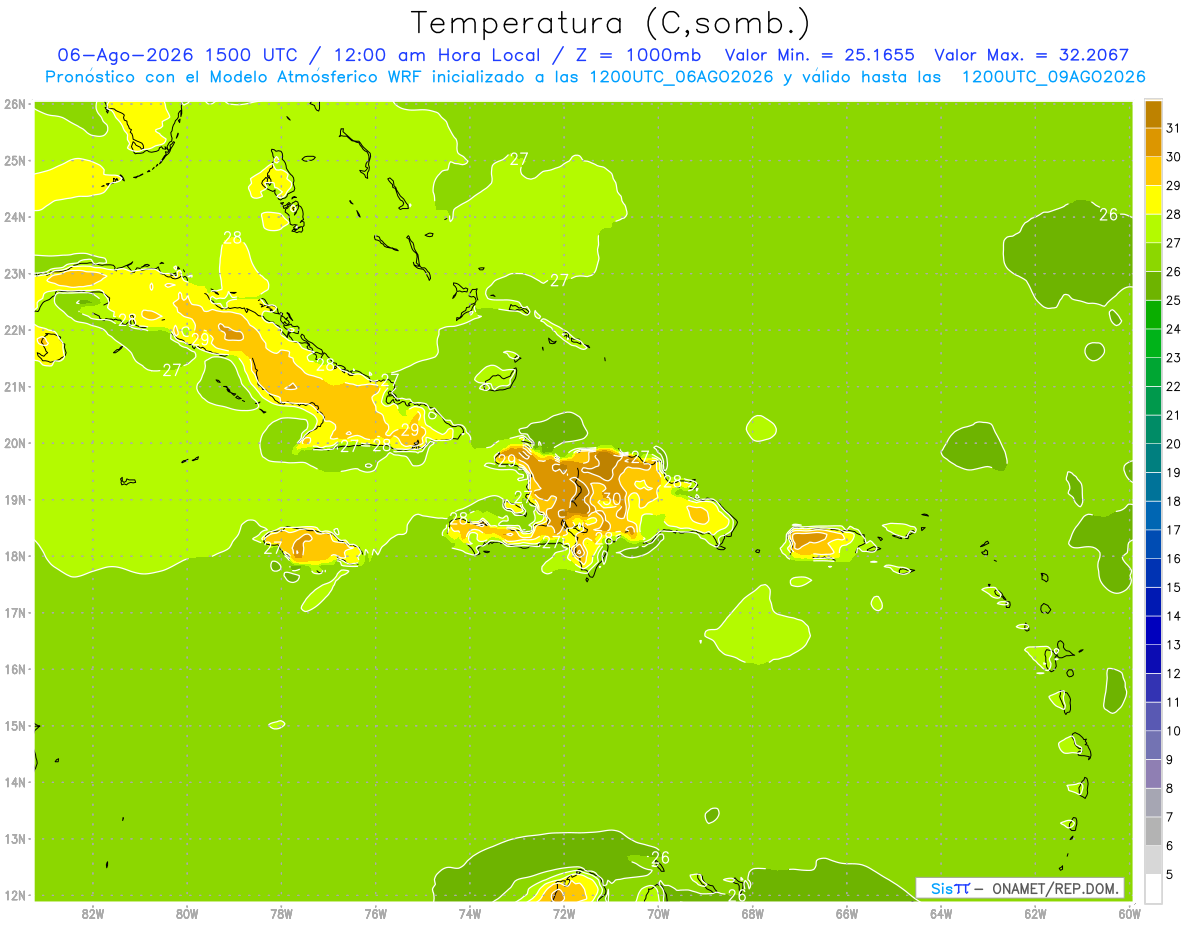Click the white legend swatch below 5
This screenshot has width=1200, height=927.
pos(1154,888)
